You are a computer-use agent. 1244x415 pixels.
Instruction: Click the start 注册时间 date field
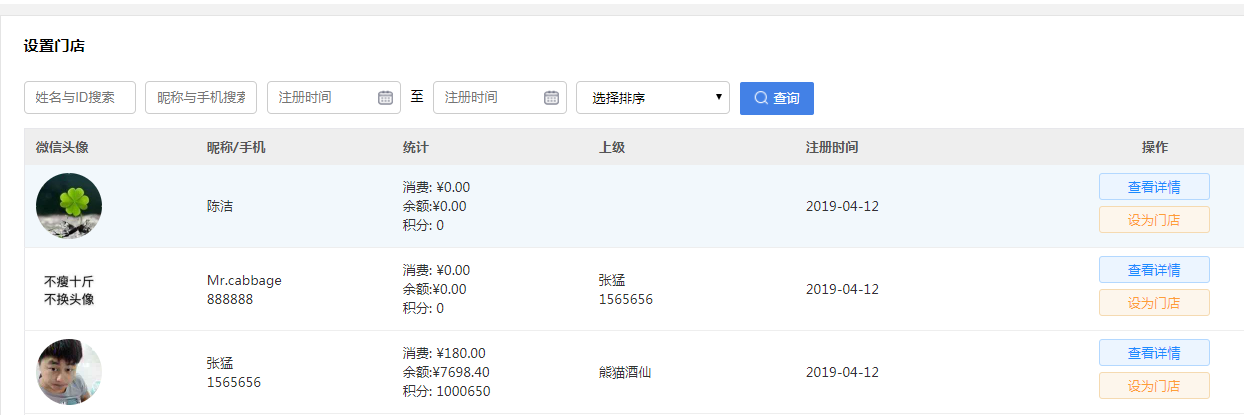[x=320, y=98]
